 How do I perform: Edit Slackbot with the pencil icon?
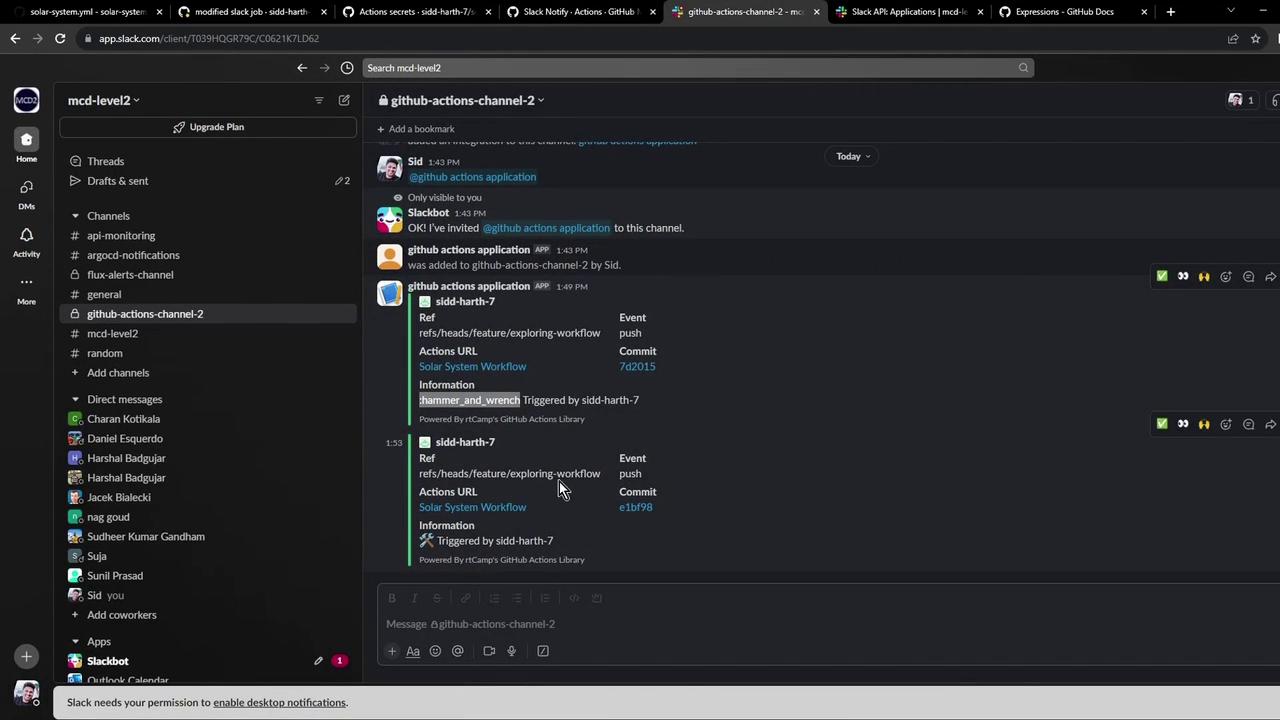tap(318, 661)
